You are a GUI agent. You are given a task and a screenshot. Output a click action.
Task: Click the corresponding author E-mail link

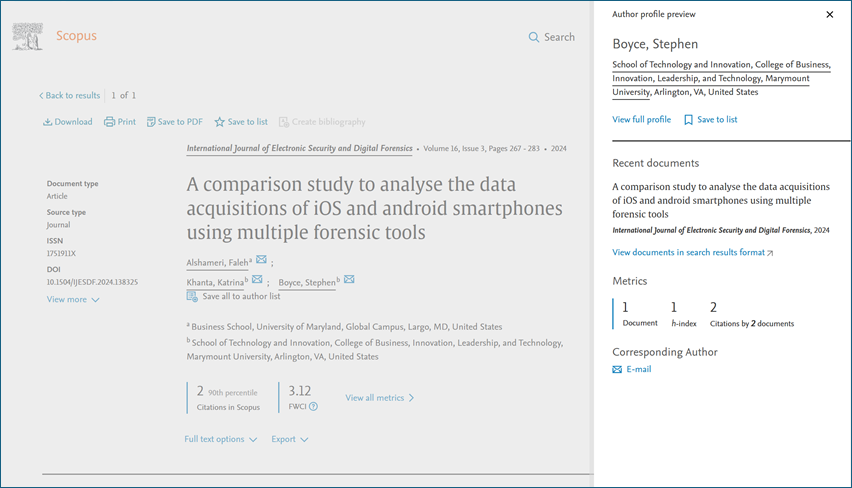638,369
